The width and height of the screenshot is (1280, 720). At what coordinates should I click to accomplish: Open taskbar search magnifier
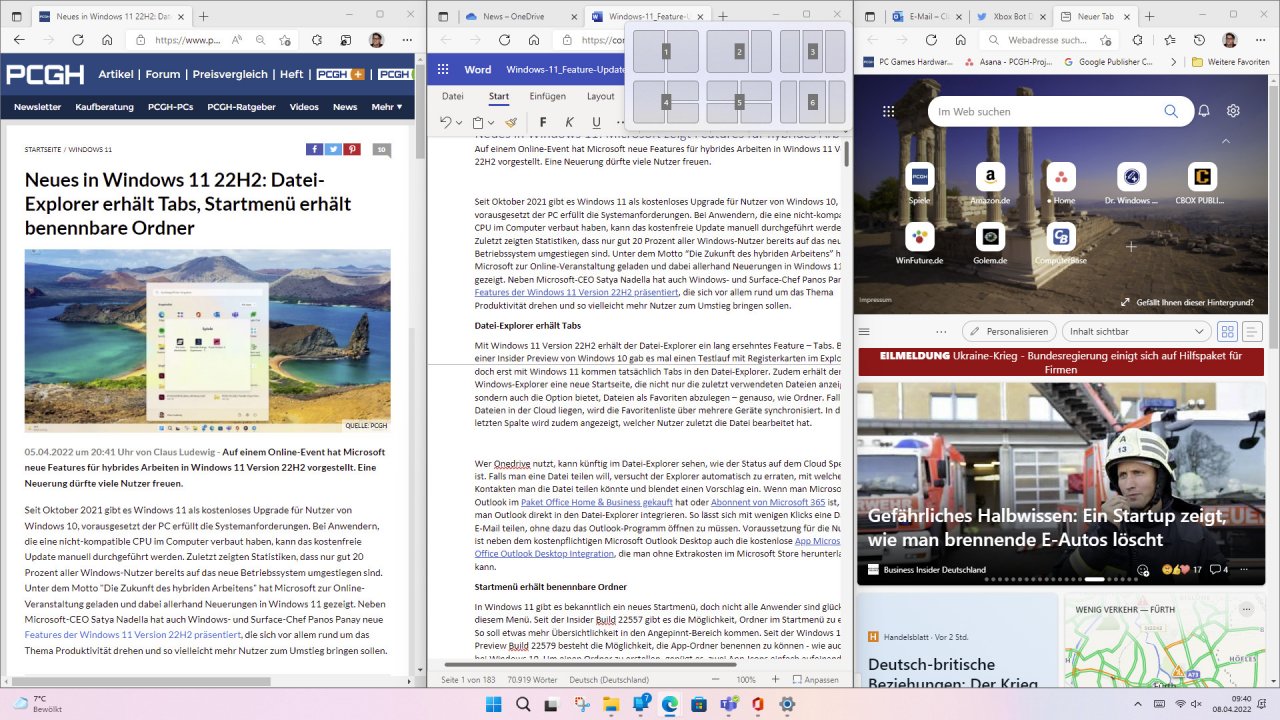[523, 704]
